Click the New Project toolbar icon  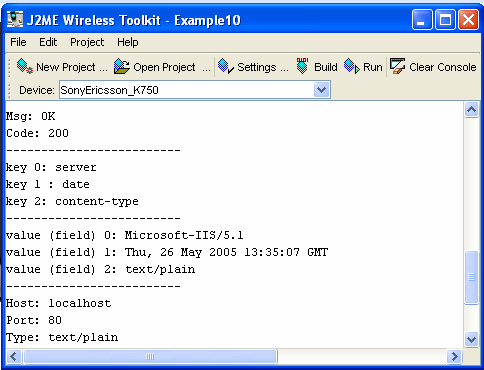(x=25, y=67)
